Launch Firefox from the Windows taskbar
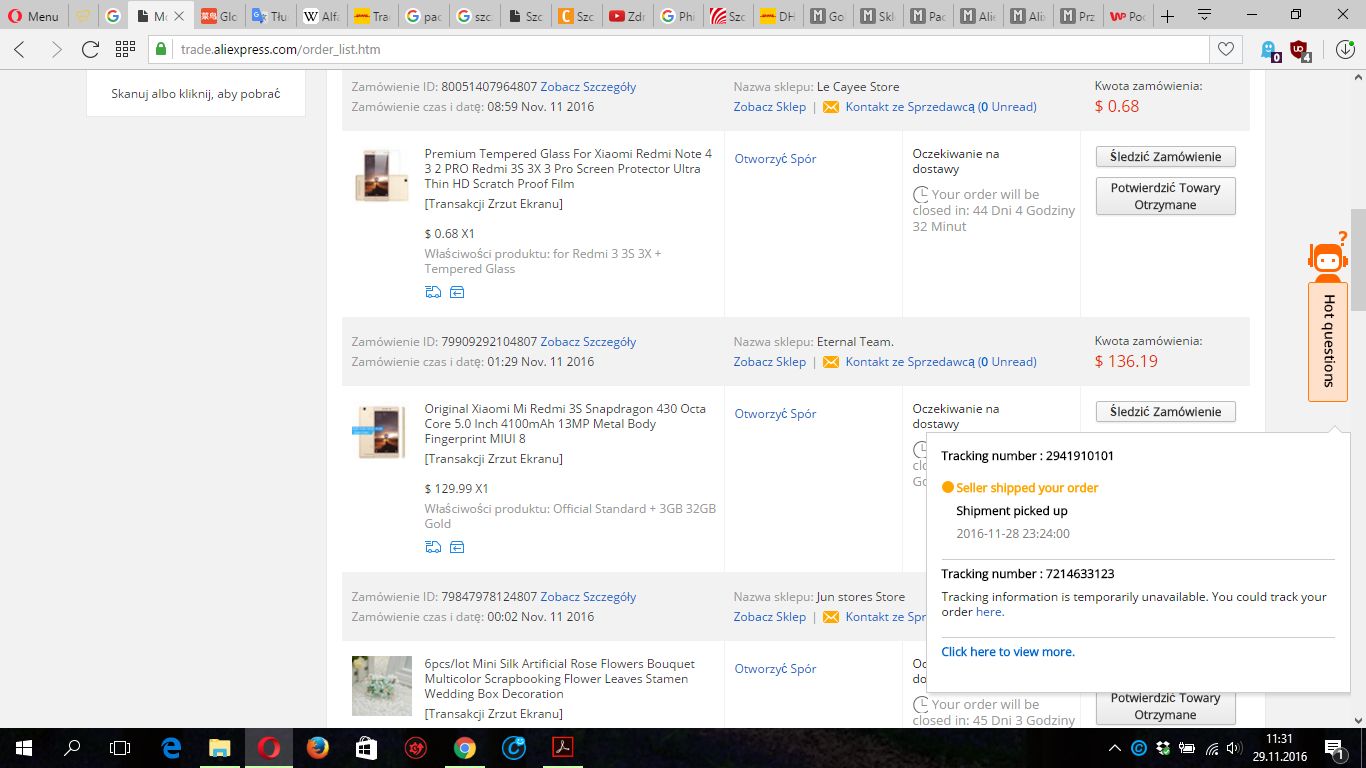The width and height of the screenshot is (1366, 768). pos(317,747)
